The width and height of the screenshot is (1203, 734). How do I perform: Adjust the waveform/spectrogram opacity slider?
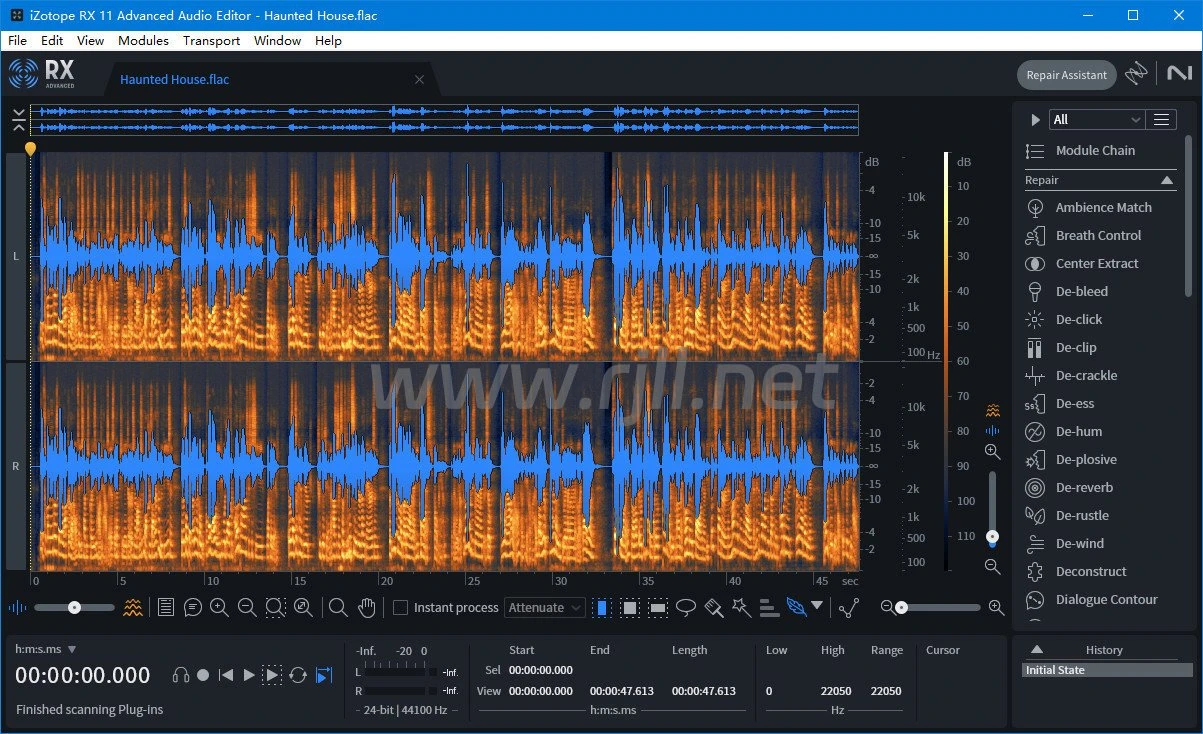74,607
